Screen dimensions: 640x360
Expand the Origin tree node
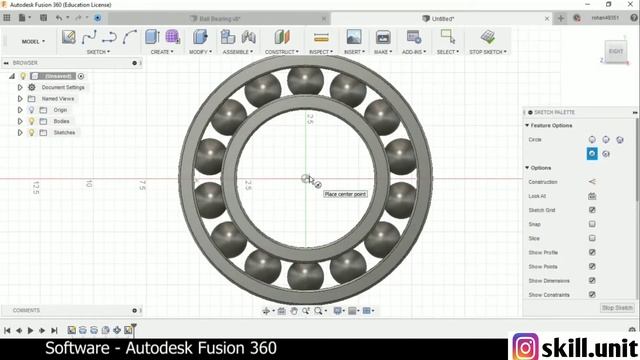click(x=20, y=110)
